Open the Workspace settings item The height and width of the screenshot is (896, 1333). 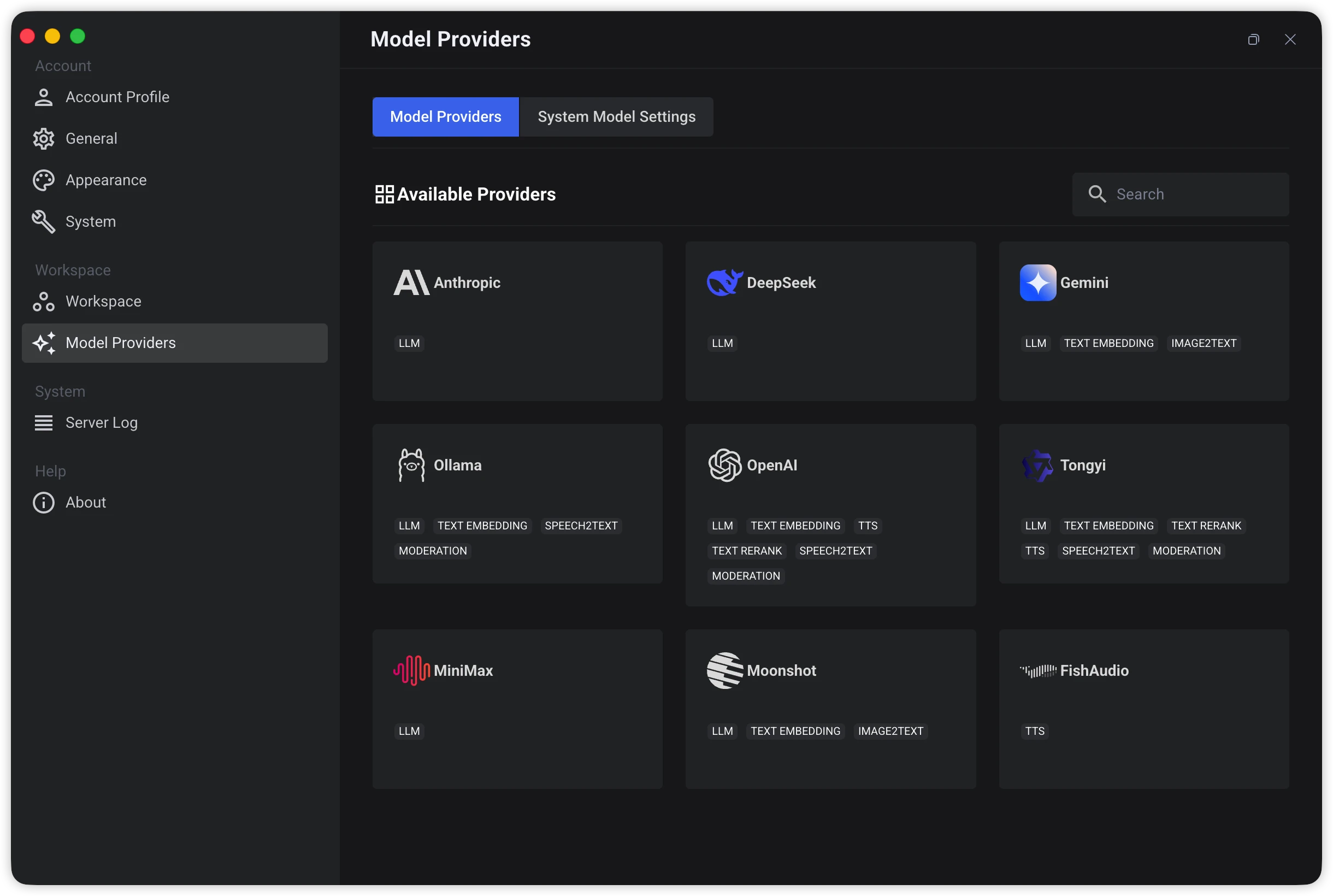(175, 302)
